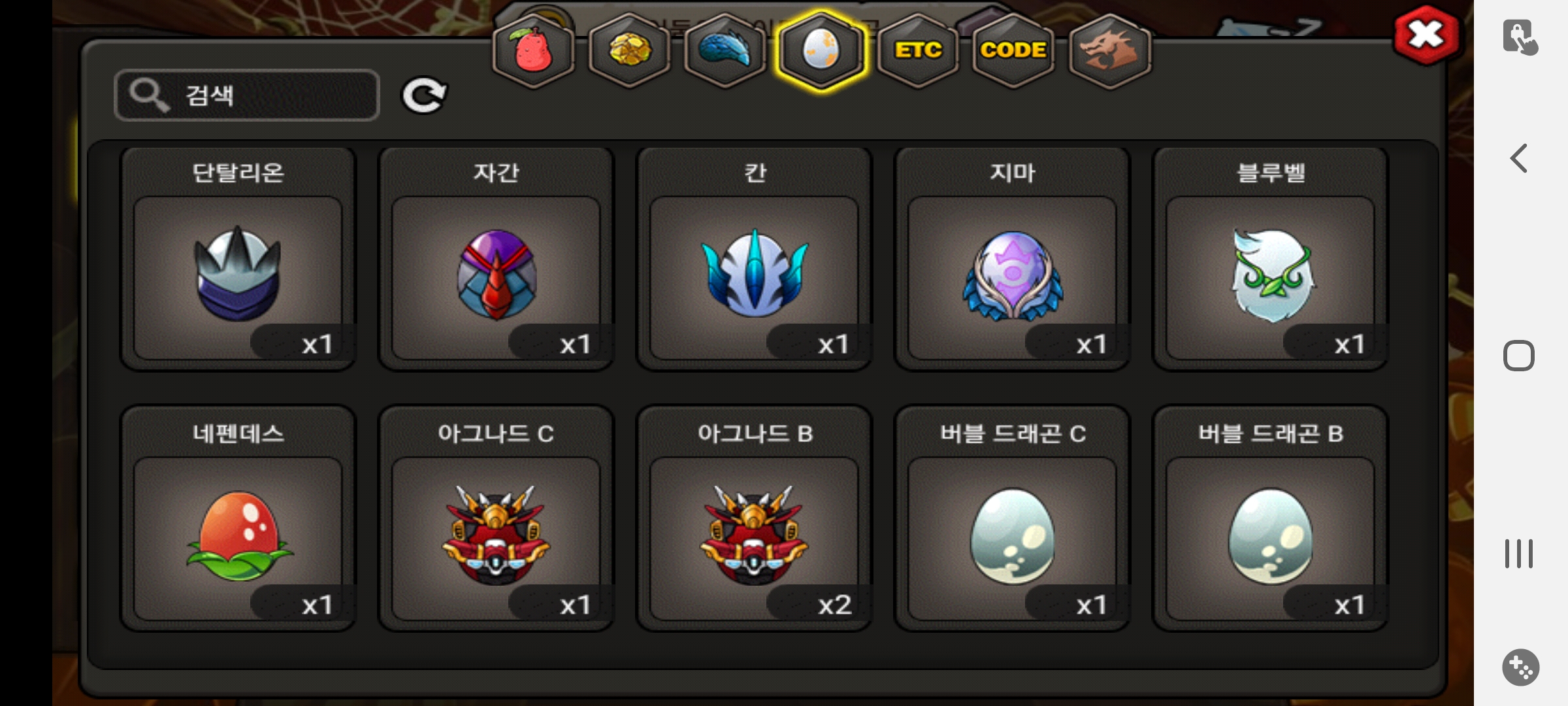The width and height of the screenshot is (1568, 706).
Task: Close the inventory with red X
Action: pos(1426,35)
